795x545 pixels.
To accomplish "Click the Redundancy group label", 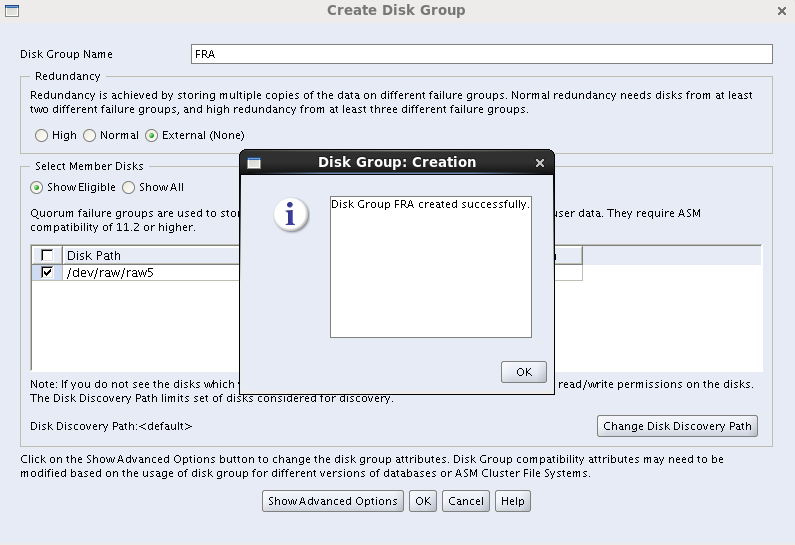I will click(67, 77).
